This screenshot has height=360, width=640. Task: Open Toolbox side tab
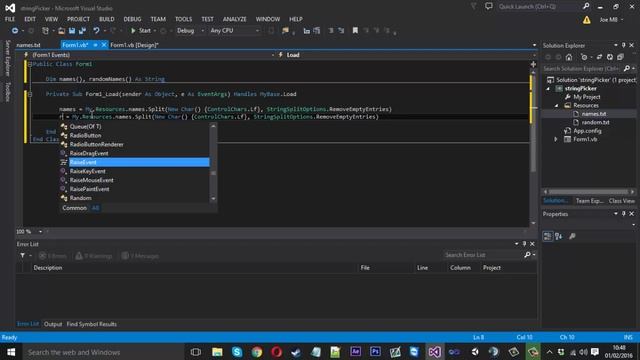point(7,92)
